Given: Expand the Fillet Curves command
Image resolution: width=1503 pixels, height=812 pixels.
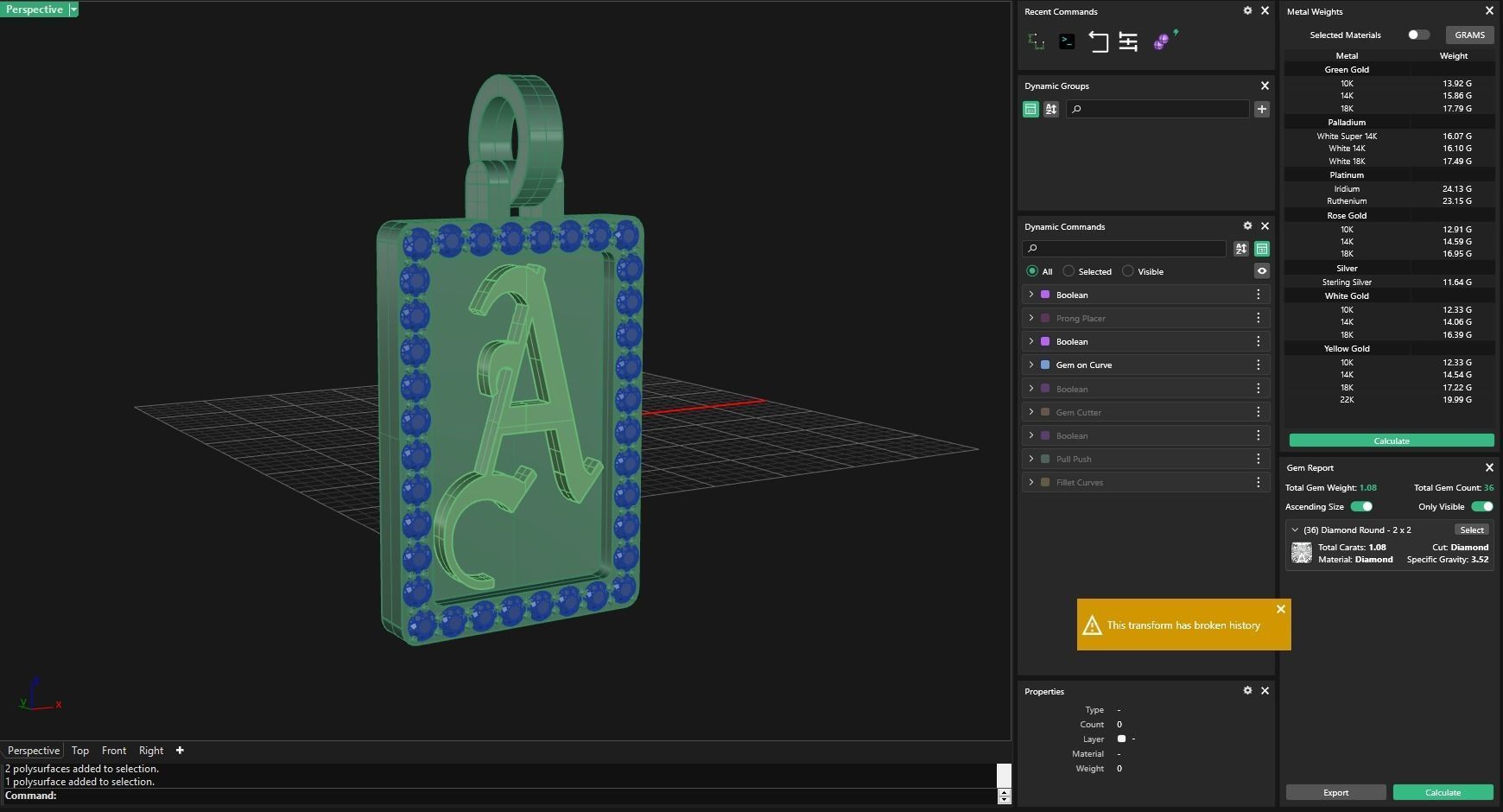Looking at the screenshot, I should 1031,482.
